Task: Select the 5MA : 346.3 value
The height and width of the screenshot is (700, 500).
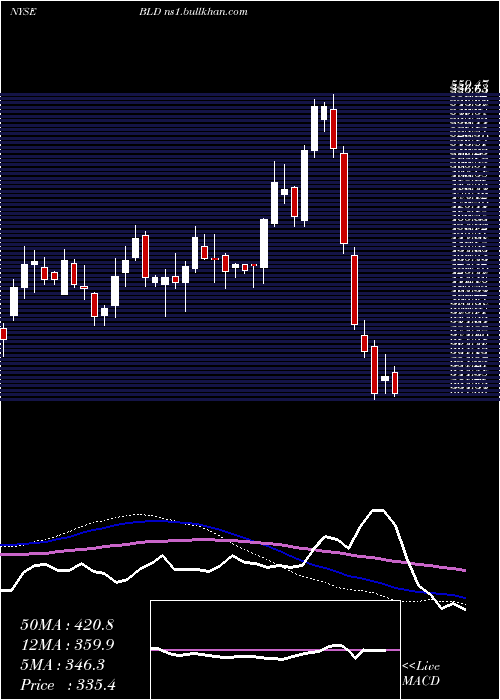Action: click(62, 665)
